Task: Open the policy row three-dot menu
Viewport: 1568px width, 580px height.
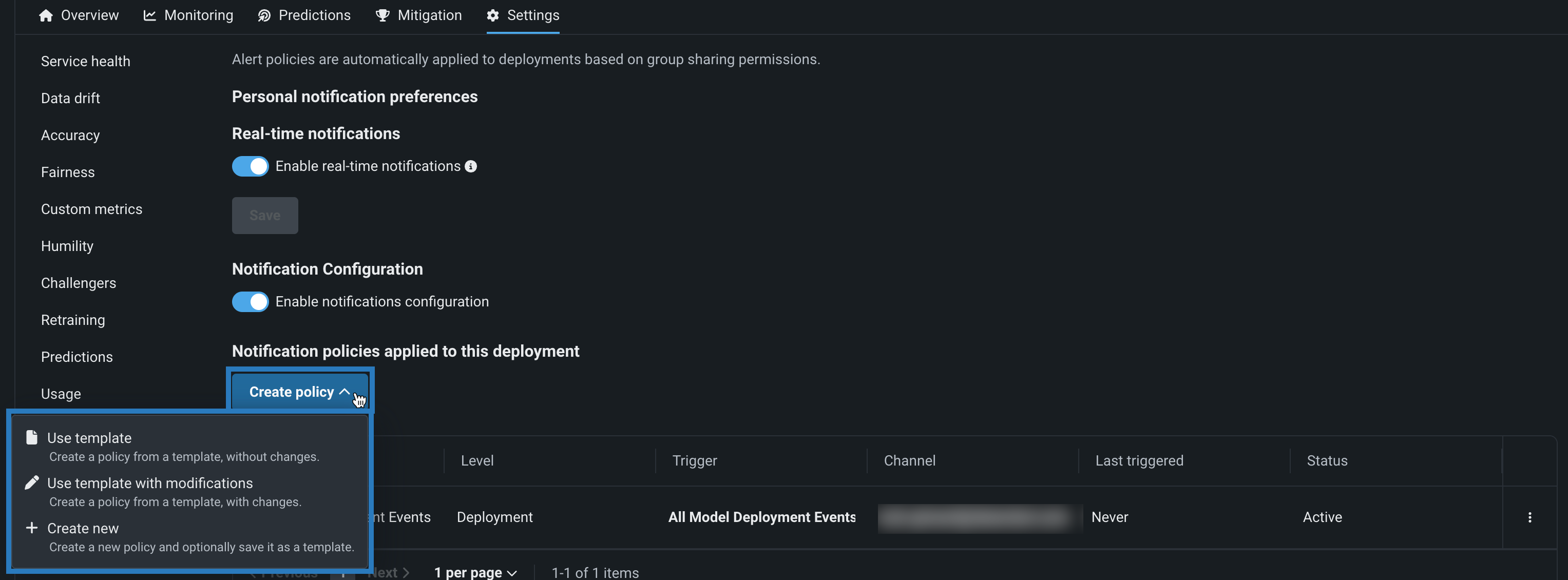Action: [1529, 517]
